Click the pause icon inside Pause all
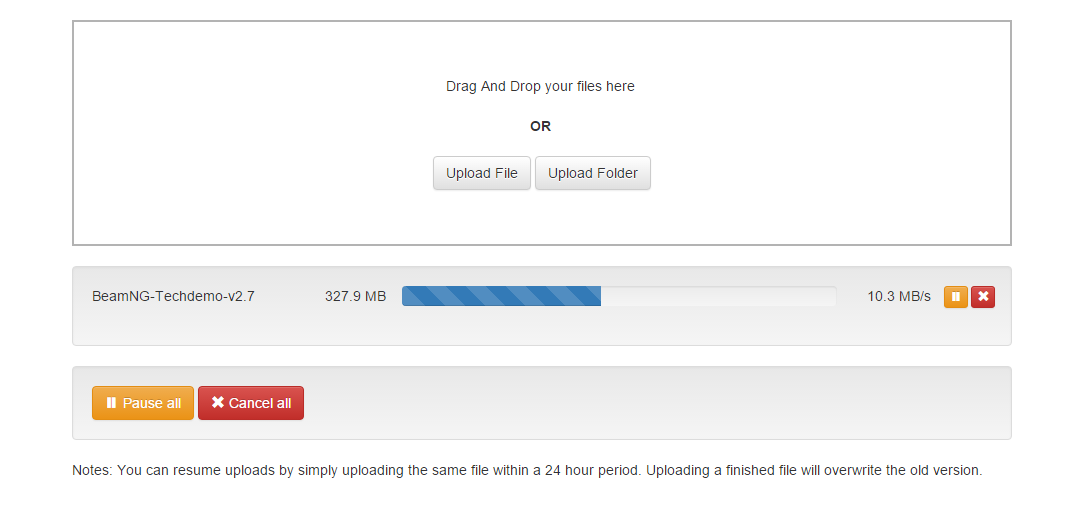1084x505 pixels. pos(111,403)
